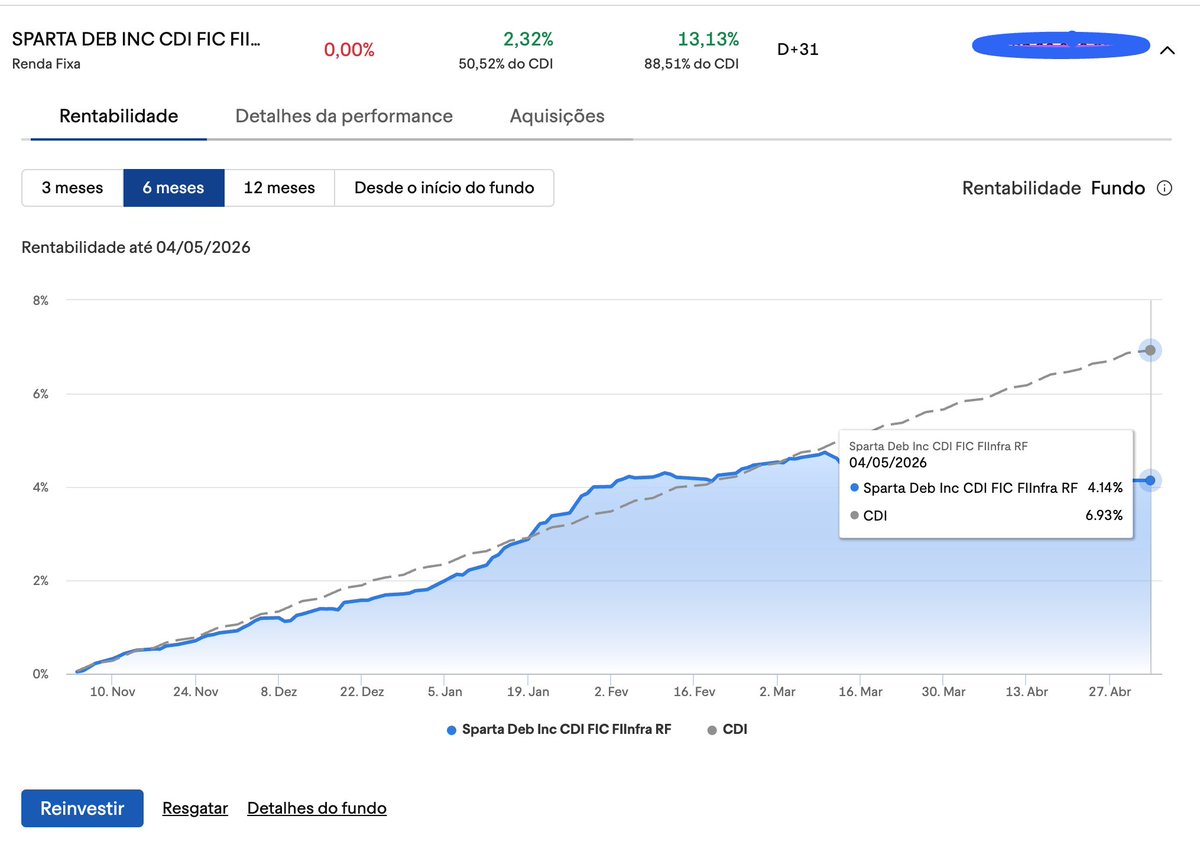Select Desde o início do fundo period

click(x=444, y=188)
